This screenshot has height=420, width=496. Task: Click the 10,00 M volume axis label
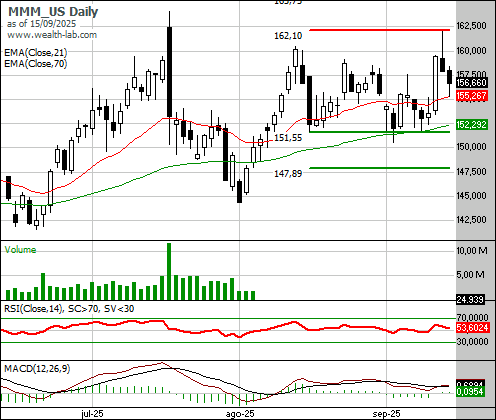pos(472,250)
